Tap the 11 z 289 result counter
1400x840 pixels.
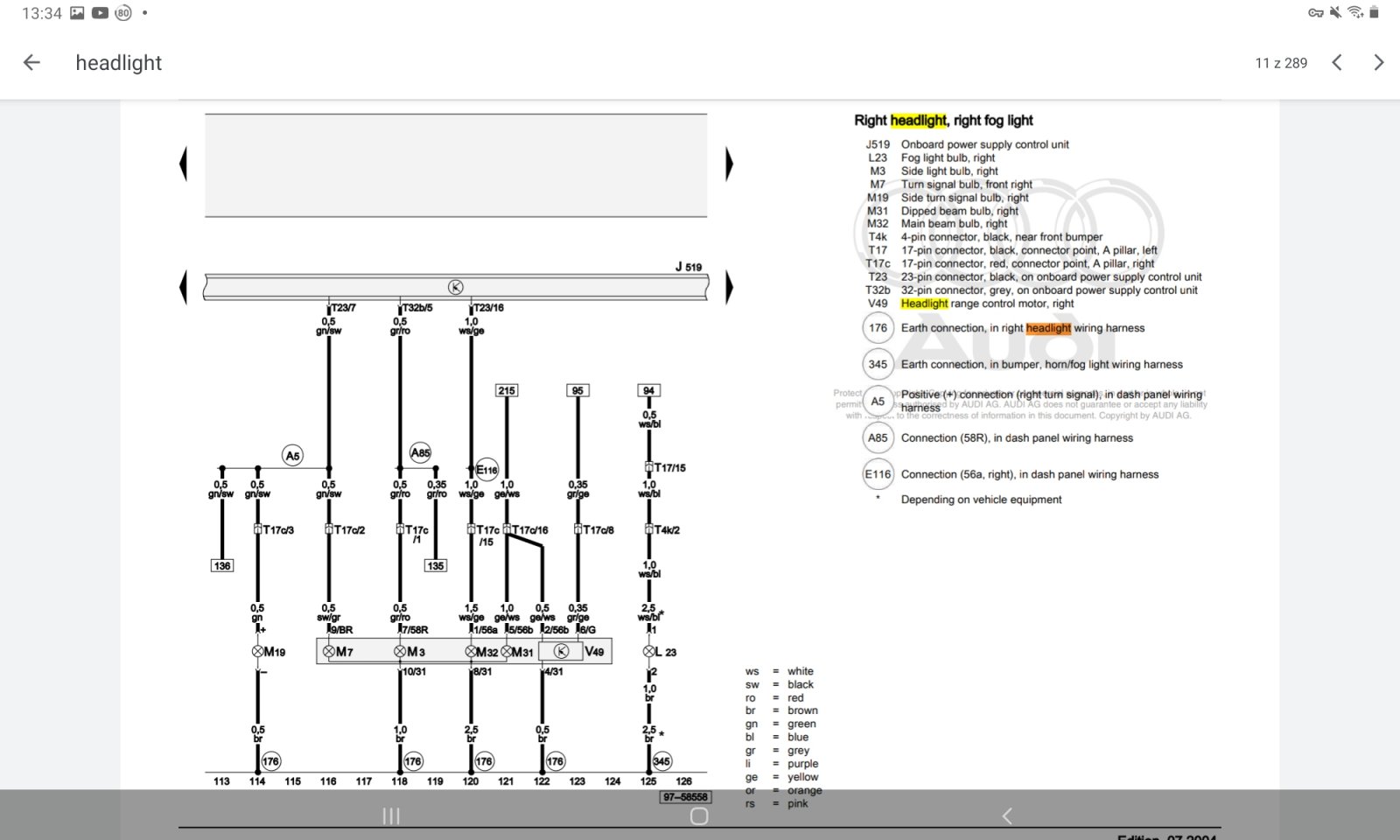tap(1281, 63)
